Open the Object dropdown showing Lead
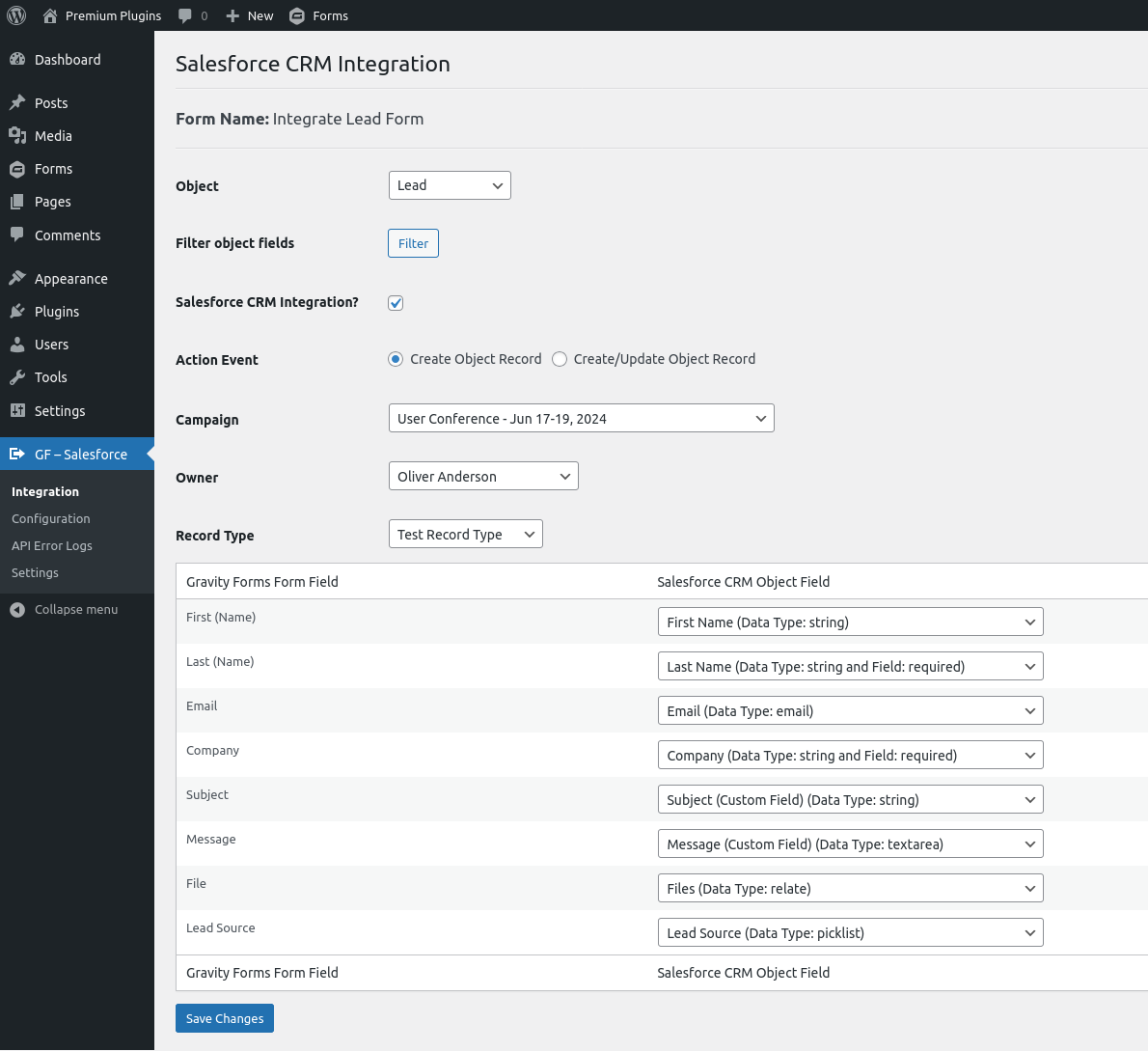The width and height of the screenshot is (1148, 1051). [450, 185]
